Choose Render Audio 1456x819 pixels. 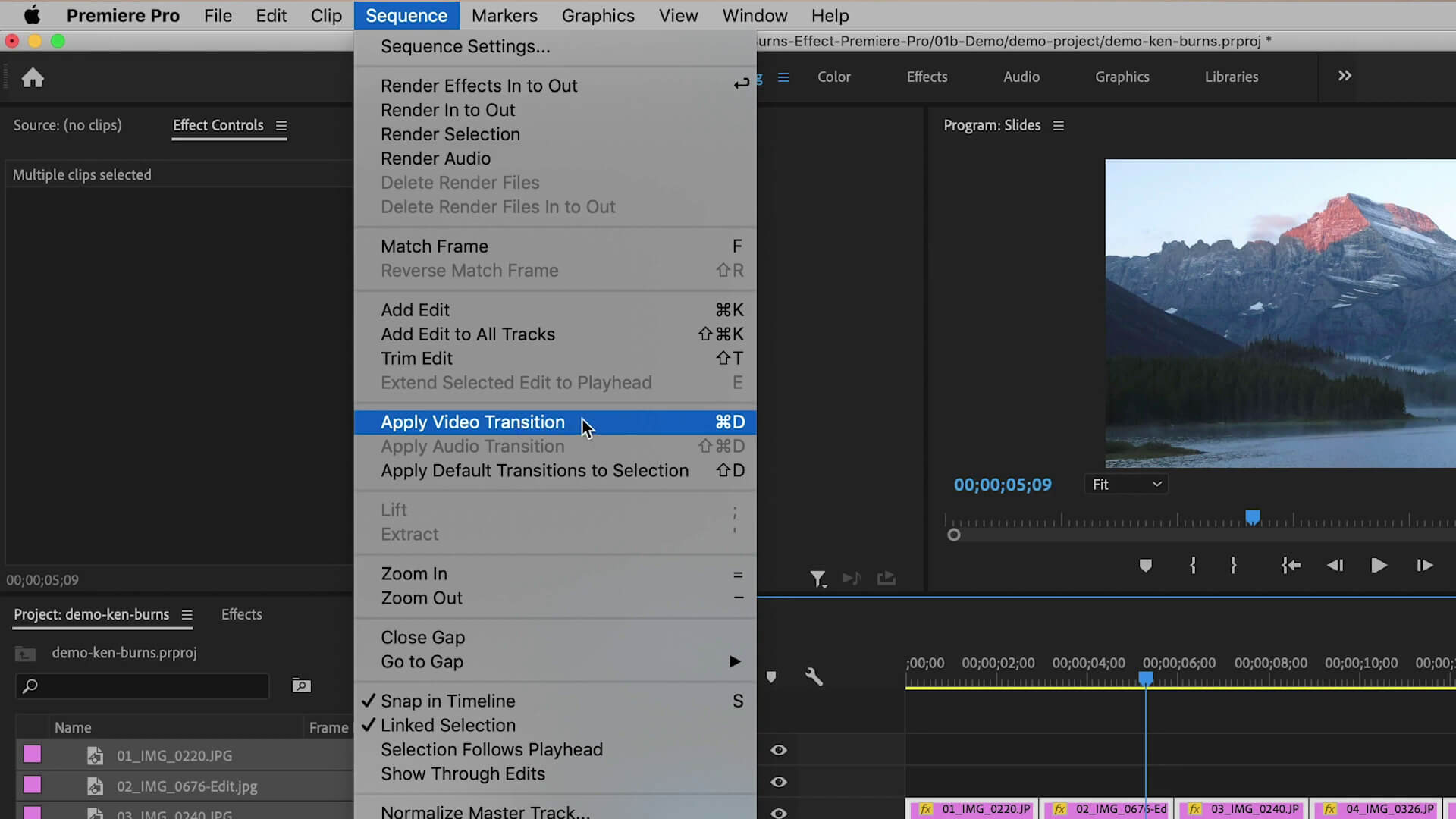click(x=555, y=159)
